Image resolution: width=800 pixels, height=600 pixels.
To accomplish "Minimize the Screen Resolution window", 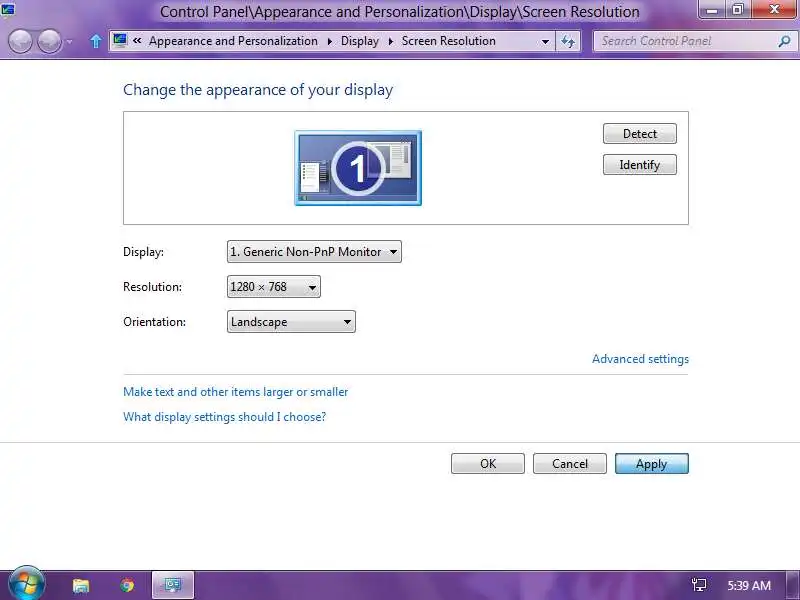I will (x=712, y=9).
